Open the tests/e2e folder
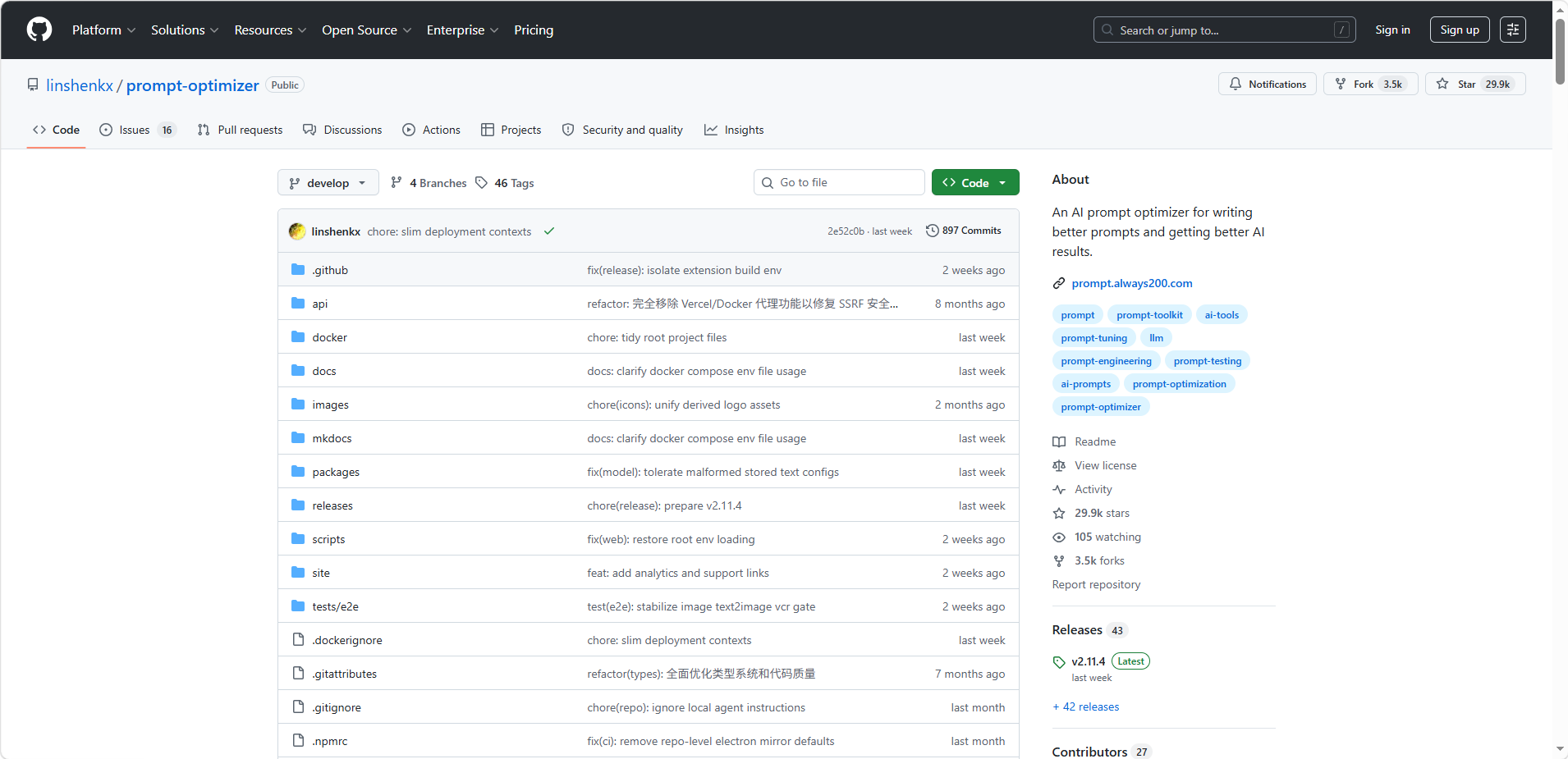This screenshot has width=1568, height=759. pyautogui.click(x=335, y=606)
